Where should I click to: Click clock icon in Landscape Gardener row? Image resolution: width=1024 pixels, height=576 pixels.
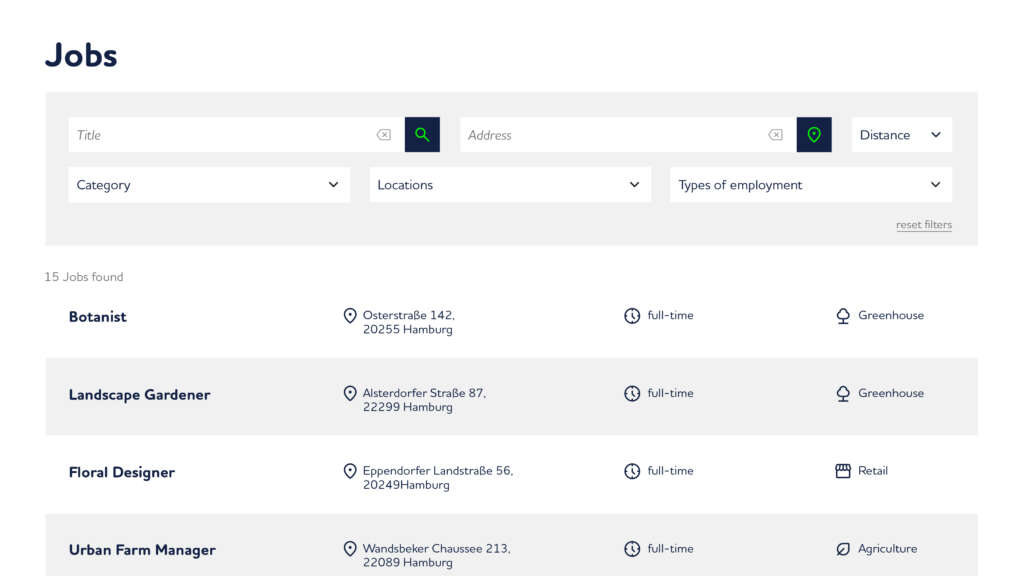tap(632, 393)
